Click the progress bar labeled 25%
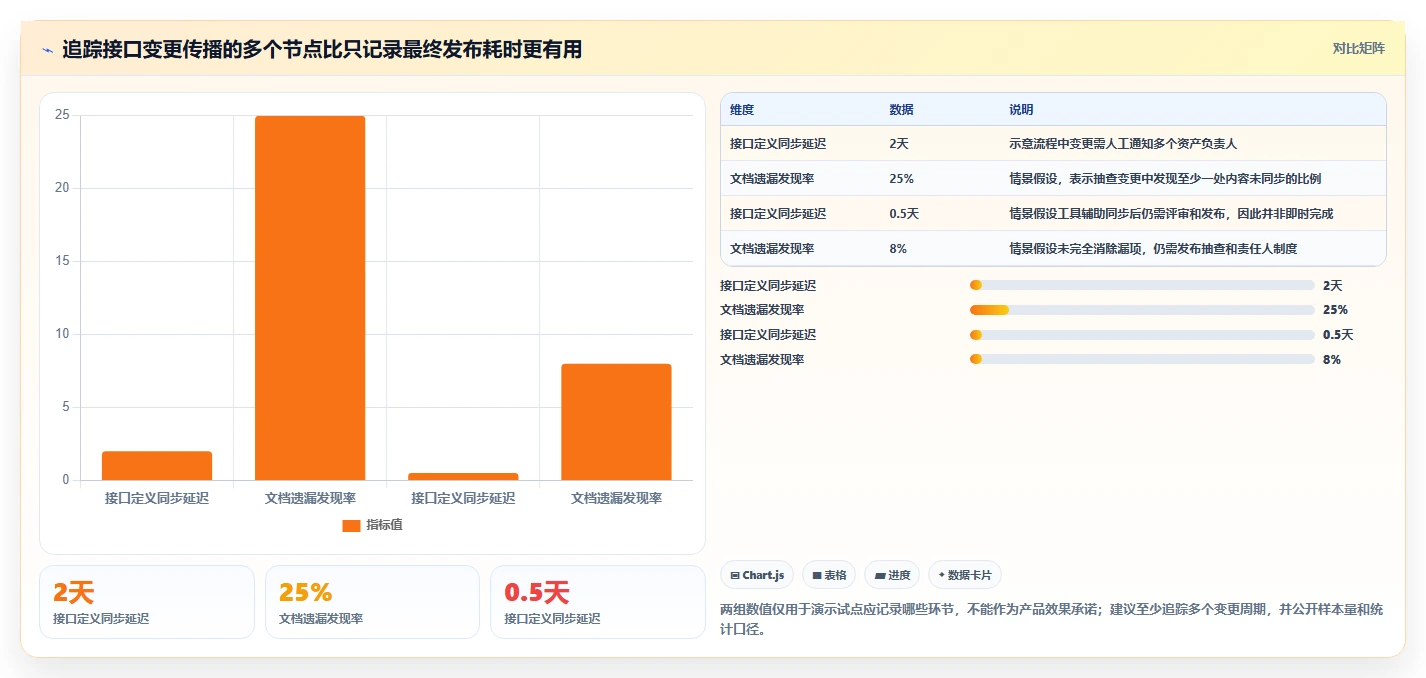Screen dimensions: 1426x678 (1142, 310)
